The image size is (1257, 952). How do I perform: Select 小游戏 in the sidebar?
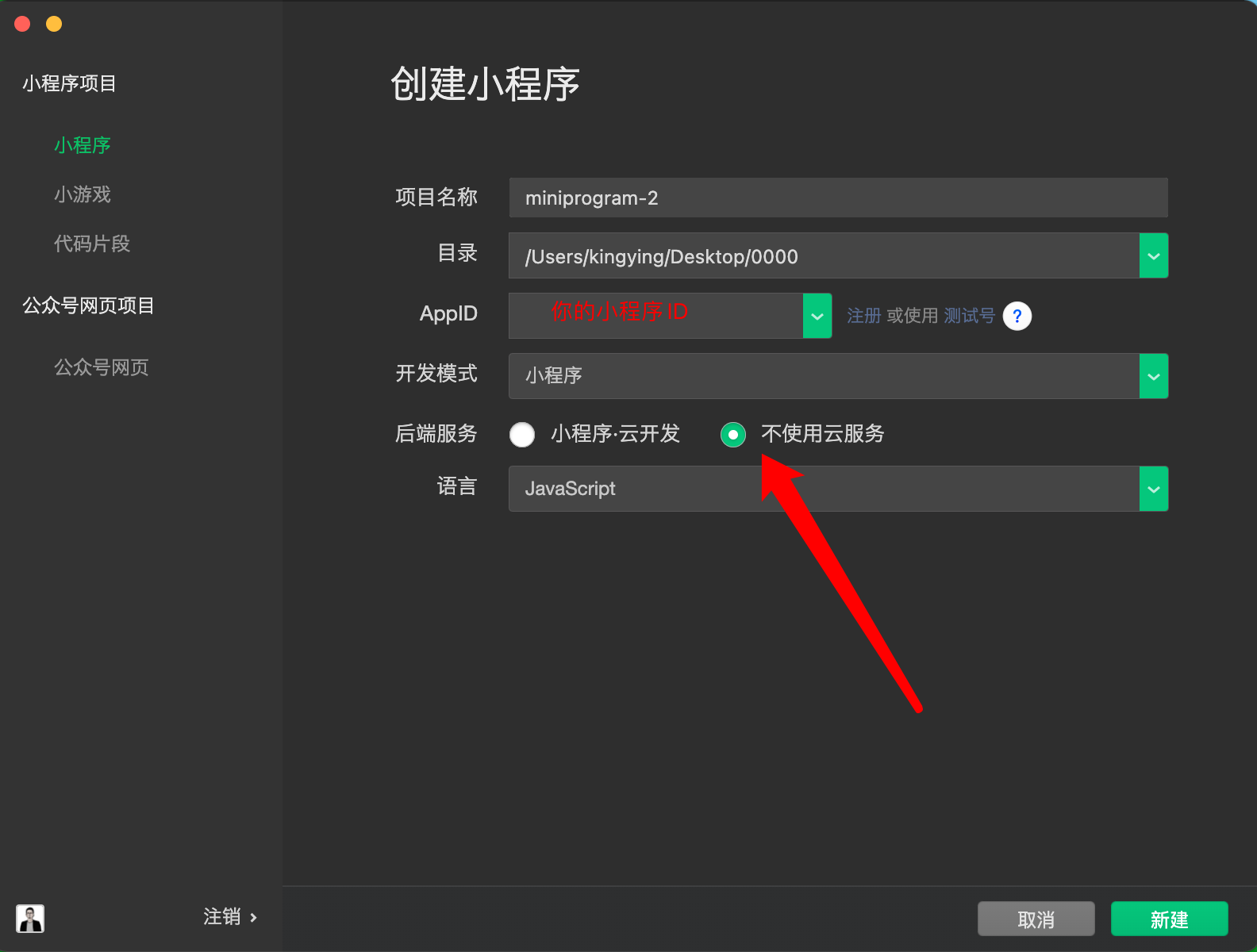pos(83,194)
